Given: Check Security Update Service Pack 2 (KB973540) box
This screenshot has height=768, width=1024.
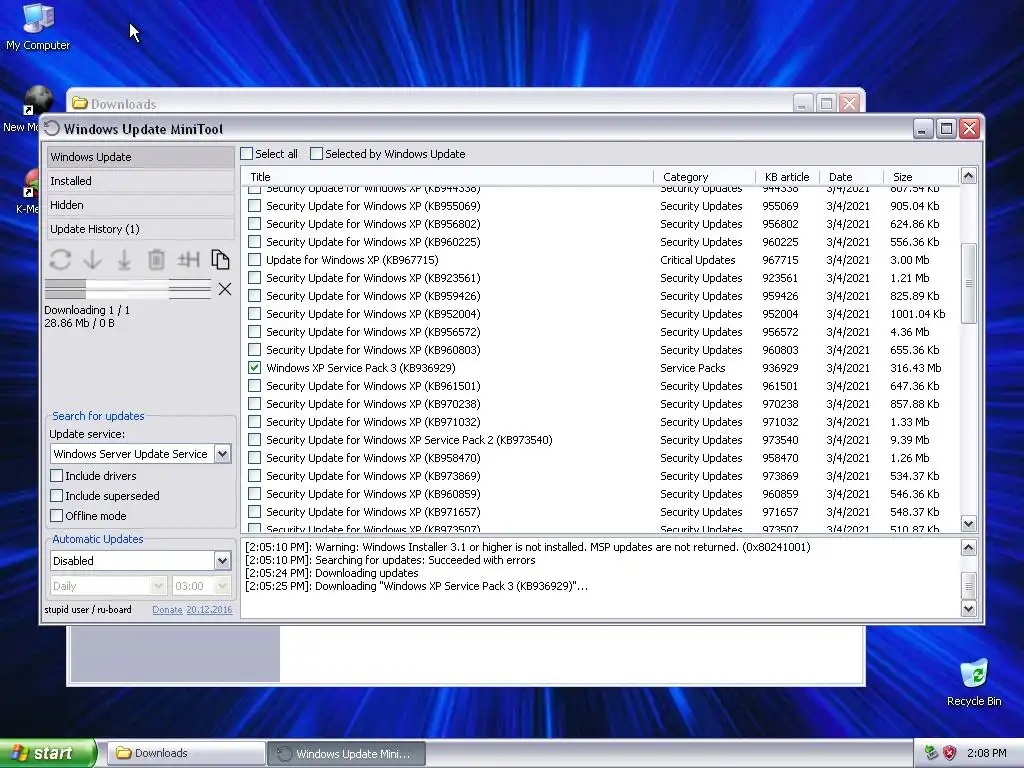Looking at the screenshot, I should [255, 440].
